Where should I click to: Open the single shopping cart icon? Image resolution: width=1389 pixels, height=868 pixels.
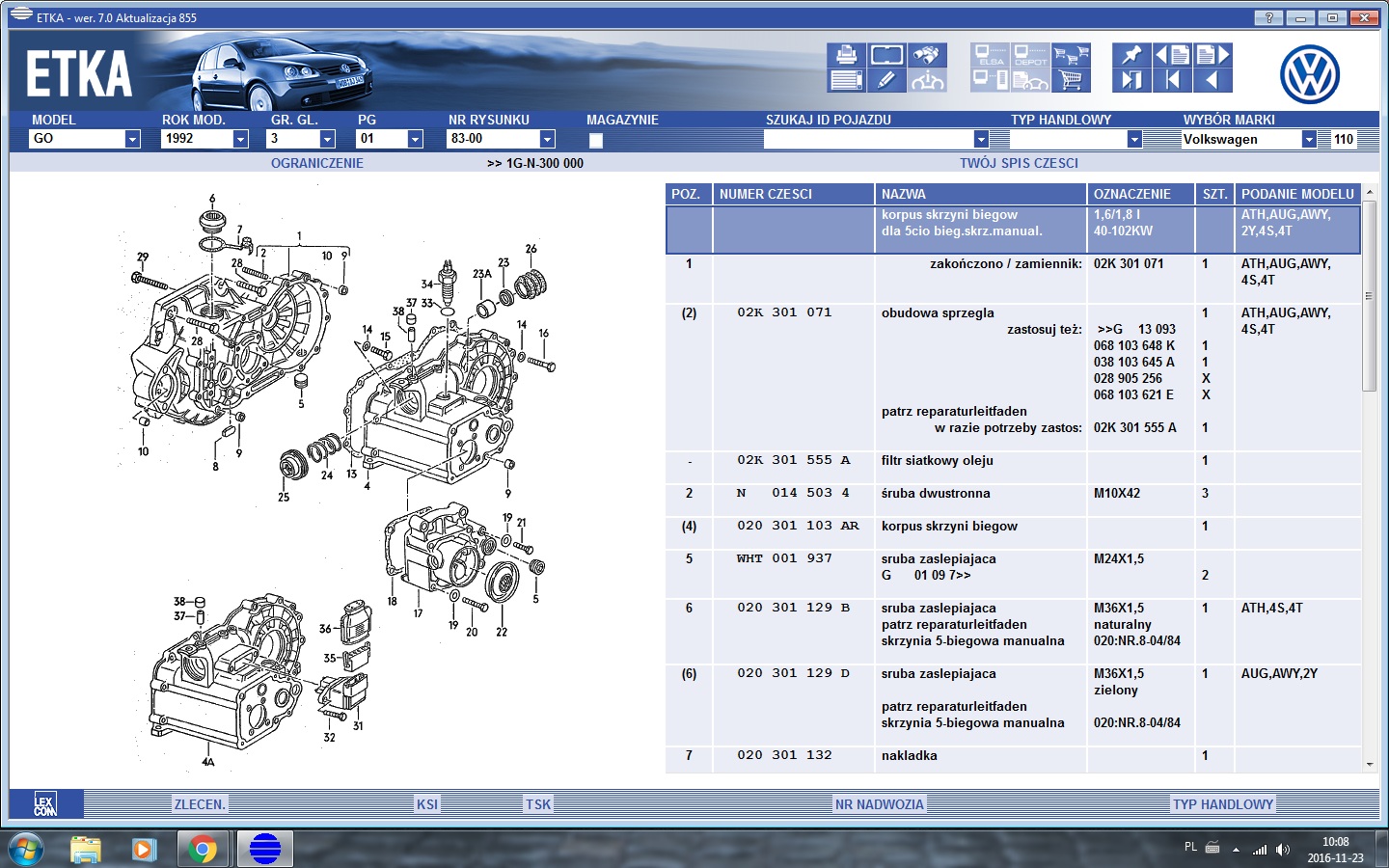point(1071,80)
